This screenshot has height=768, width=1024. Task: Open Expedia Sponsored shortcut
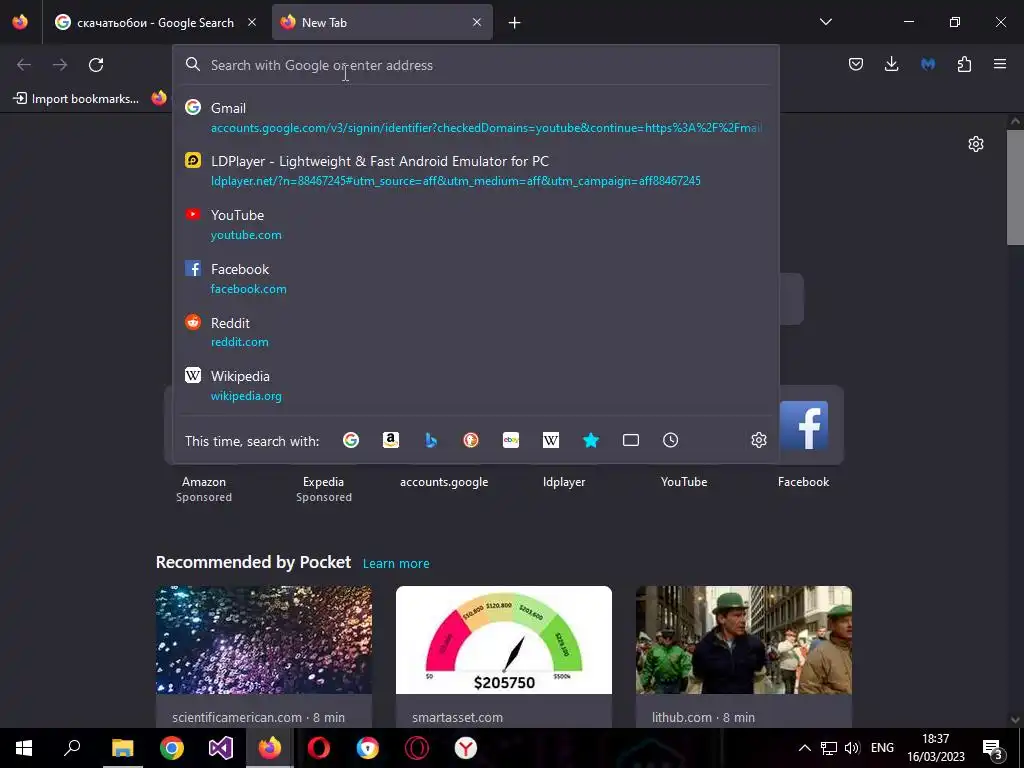[x=324, y=489]
